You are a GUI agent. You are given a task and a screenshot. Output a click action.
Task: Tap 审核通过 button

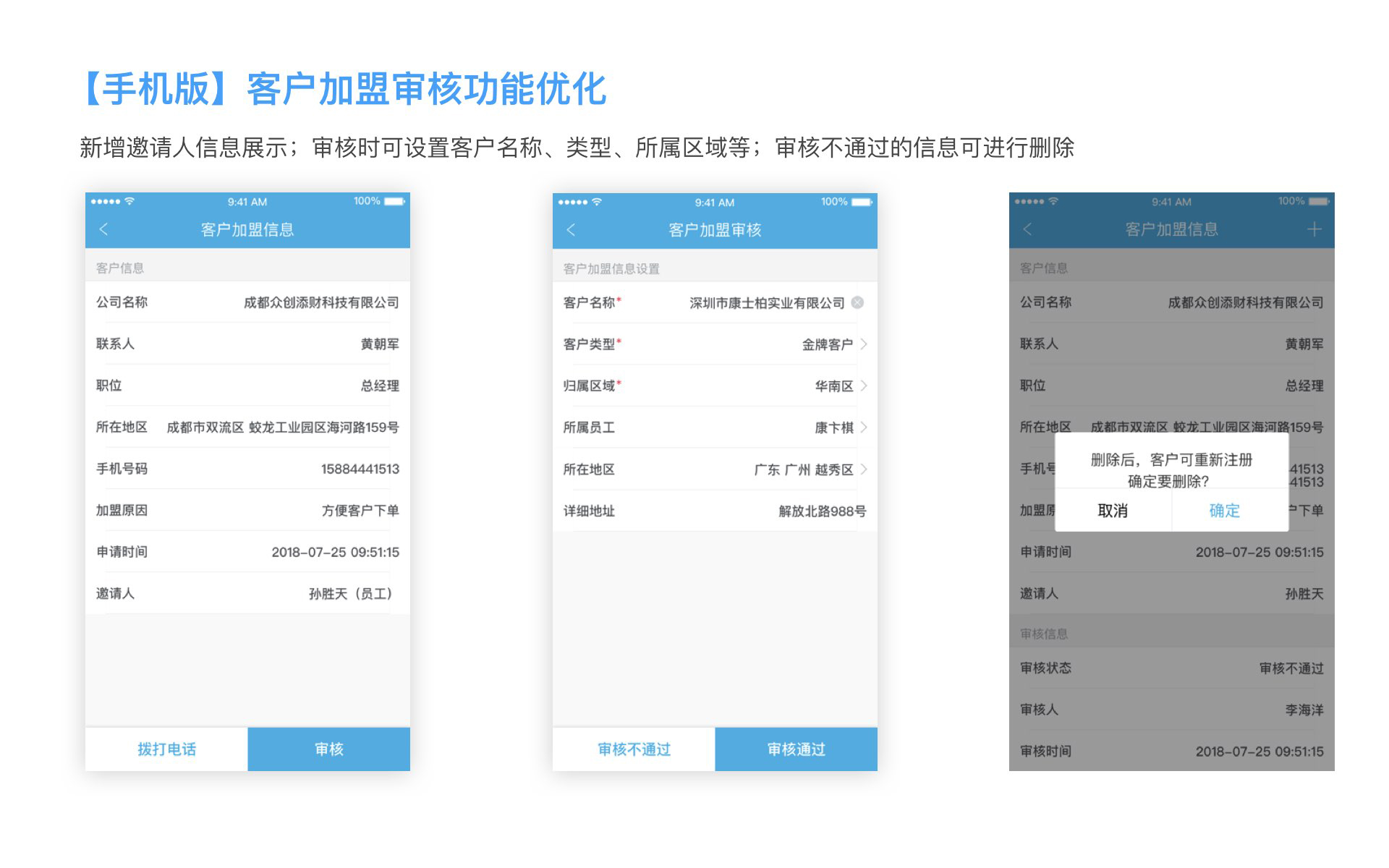[x=796, y=749]
